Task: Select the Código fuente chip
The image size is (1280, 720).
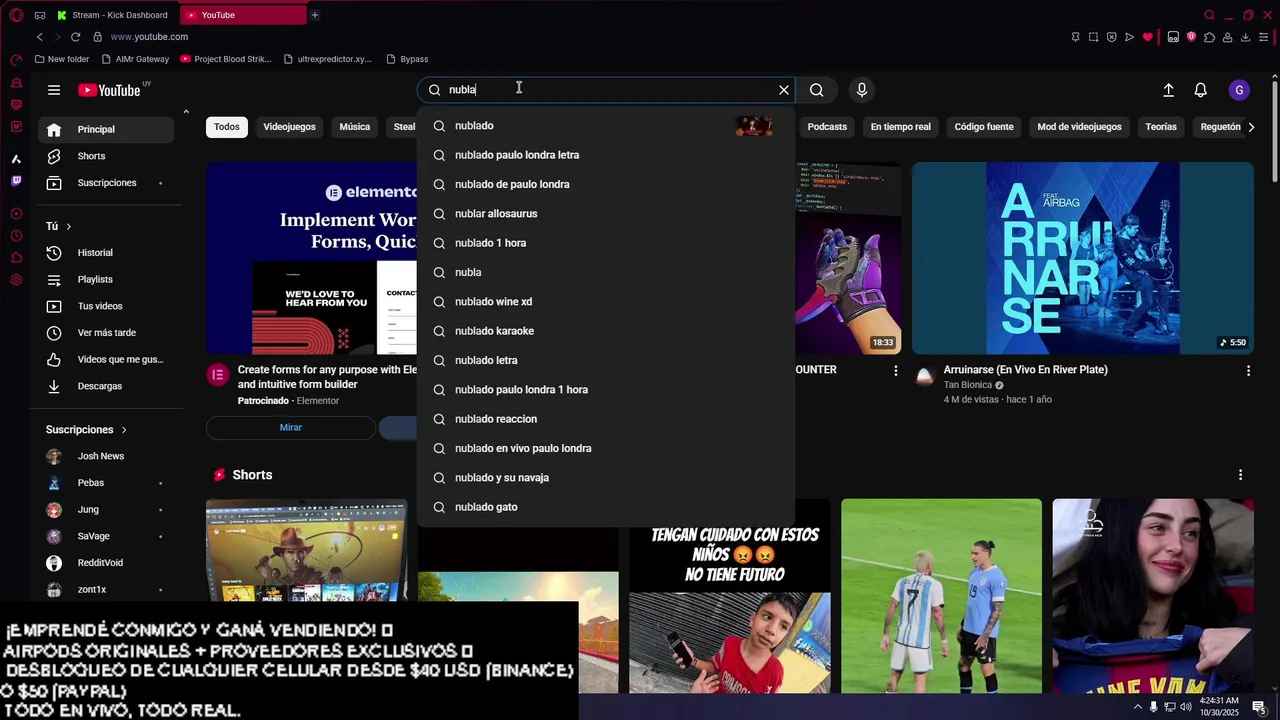Action: 984,127
